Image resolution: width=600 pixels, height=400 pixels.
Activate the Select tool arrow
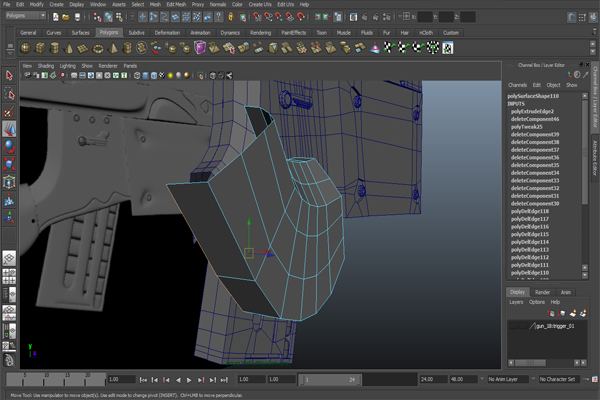9,75
